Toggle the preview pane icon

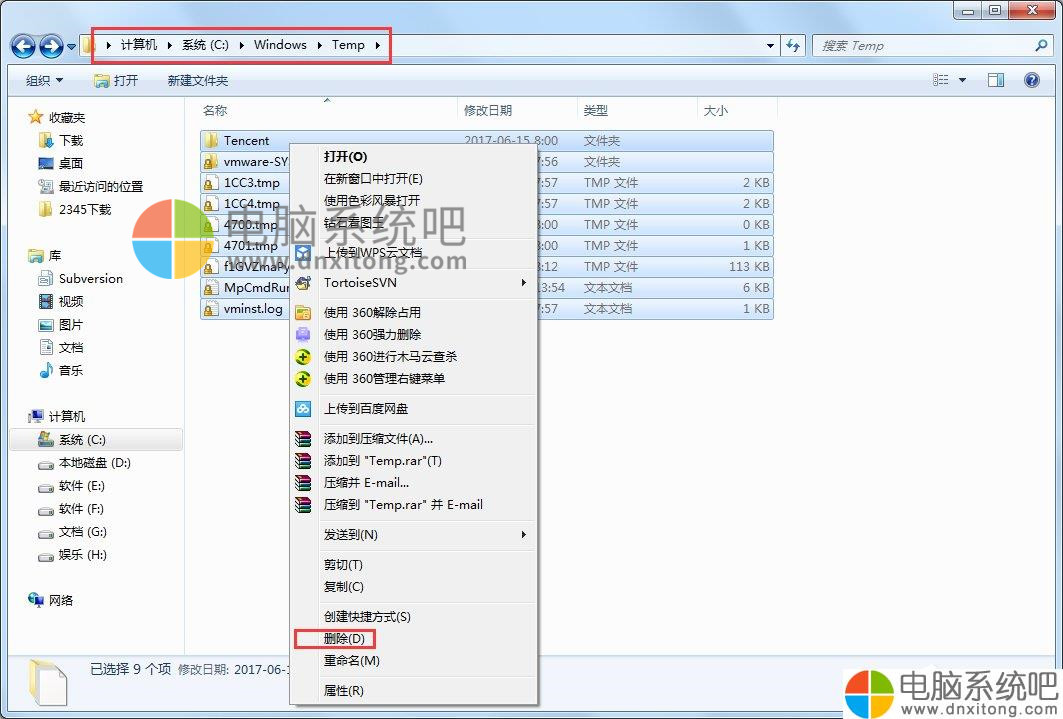click(996, 80)
